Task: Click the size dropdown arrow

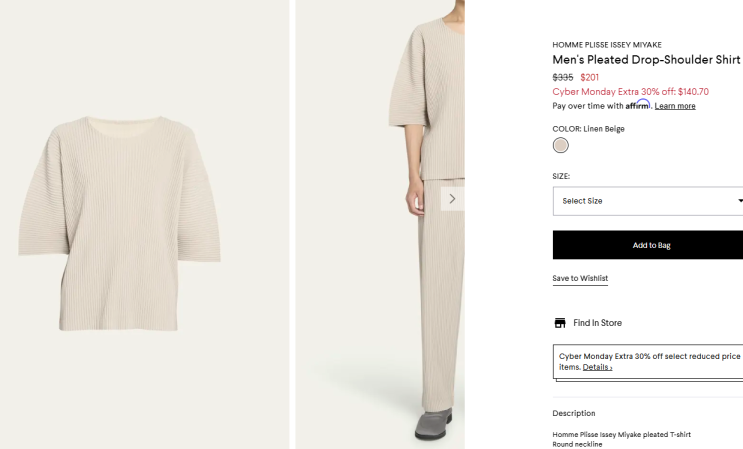Action: coord(739,201)
